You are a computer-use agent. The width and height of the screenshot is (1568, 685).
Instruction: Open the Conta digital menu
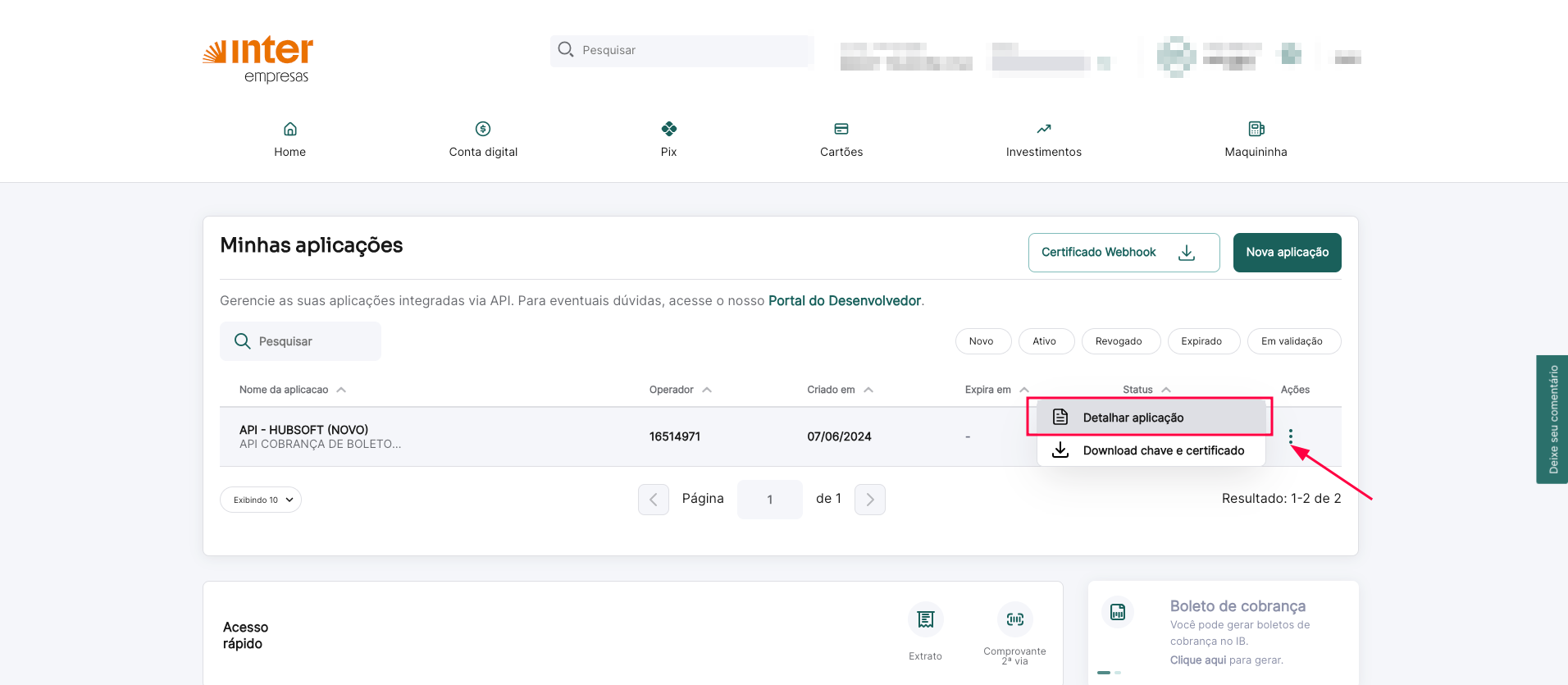[x=483, y=139]
